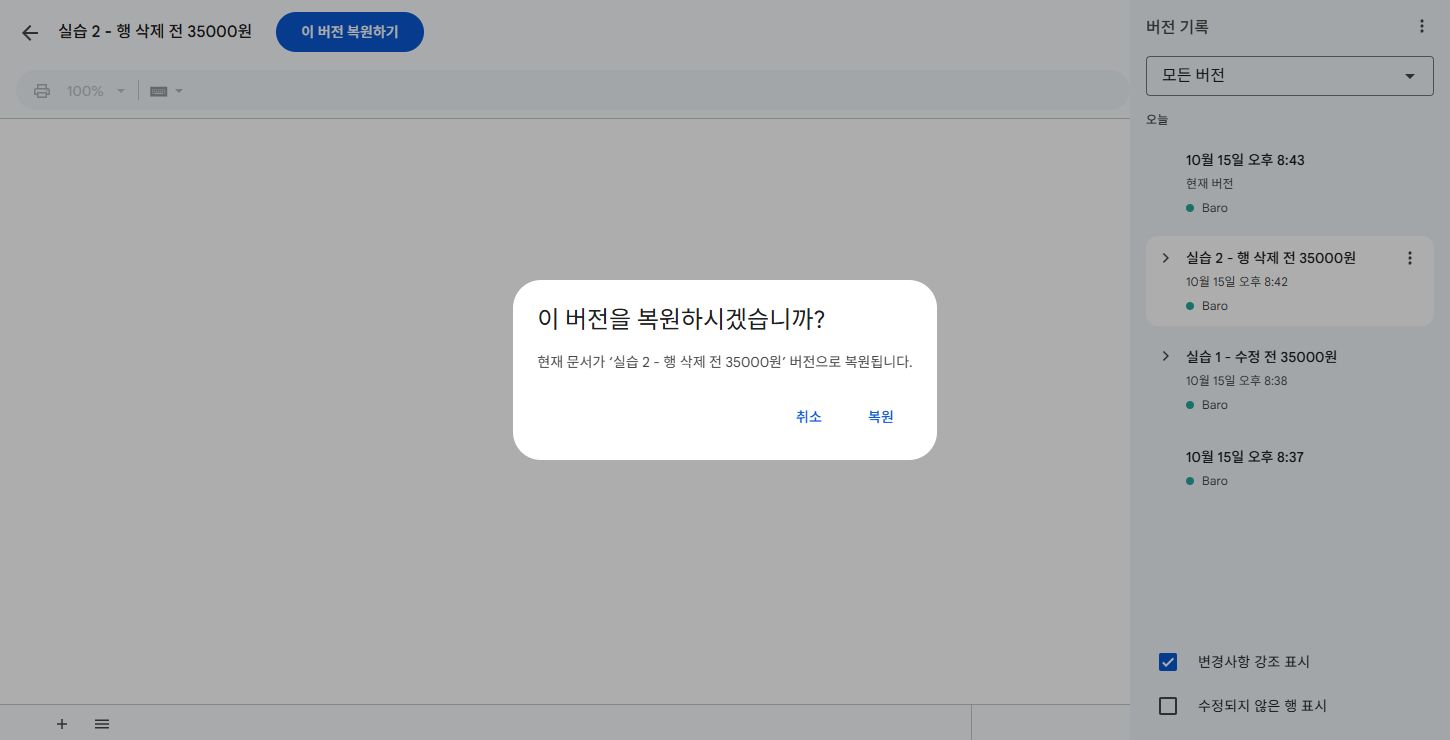1450x740 pixels.
Task: Click the 10월 15일 오후 8:38 timestamp
Action: (1237, 381)
